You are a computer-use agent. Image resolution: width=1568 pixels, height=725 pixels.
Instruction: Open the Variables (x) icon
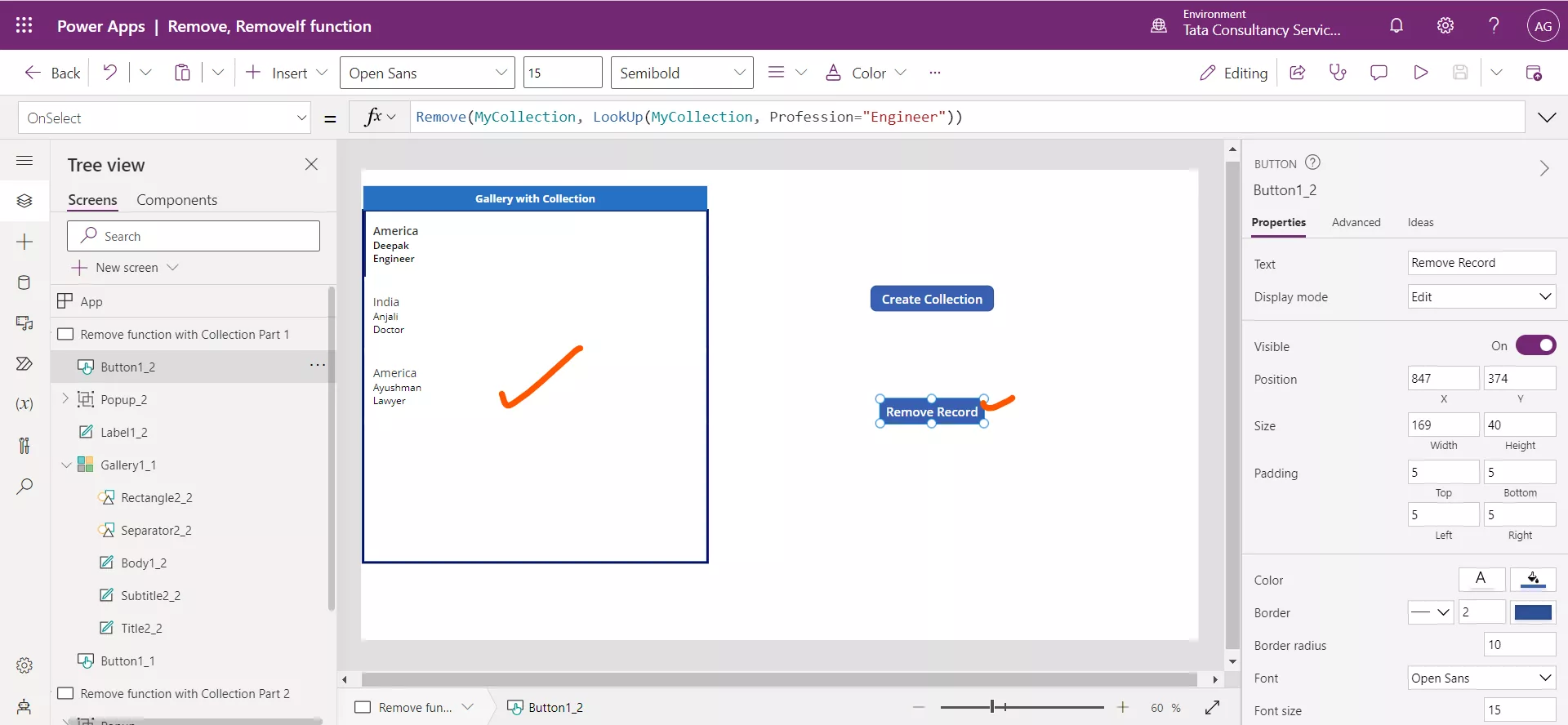(24, 404)
